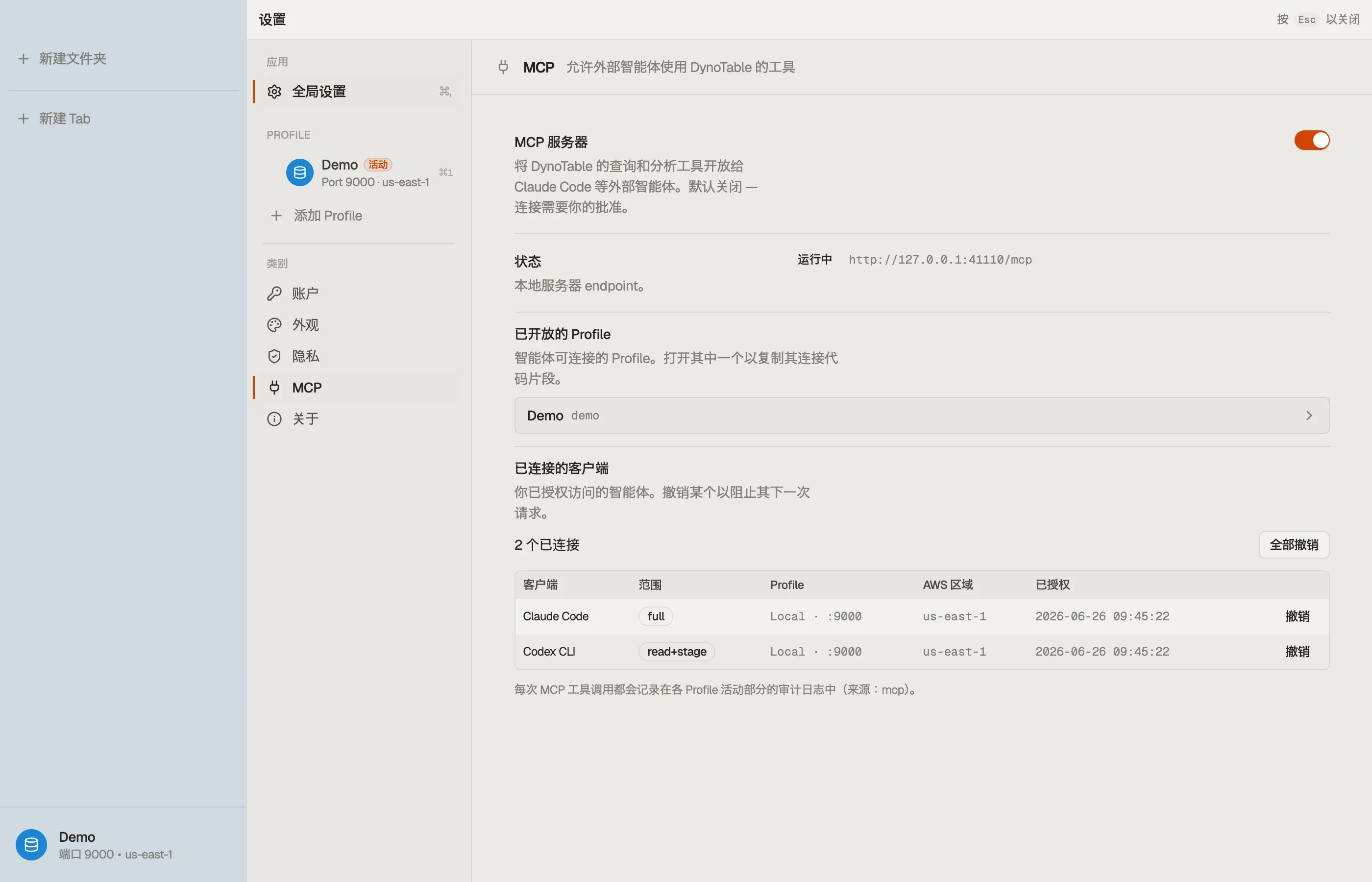Click the key icon for 账户

pos(274,294)
